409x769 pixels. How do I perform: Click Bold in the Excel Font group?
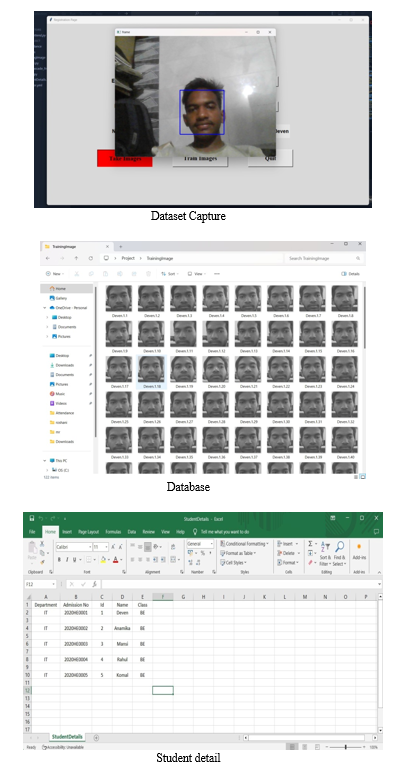click(x=59, y=560)
